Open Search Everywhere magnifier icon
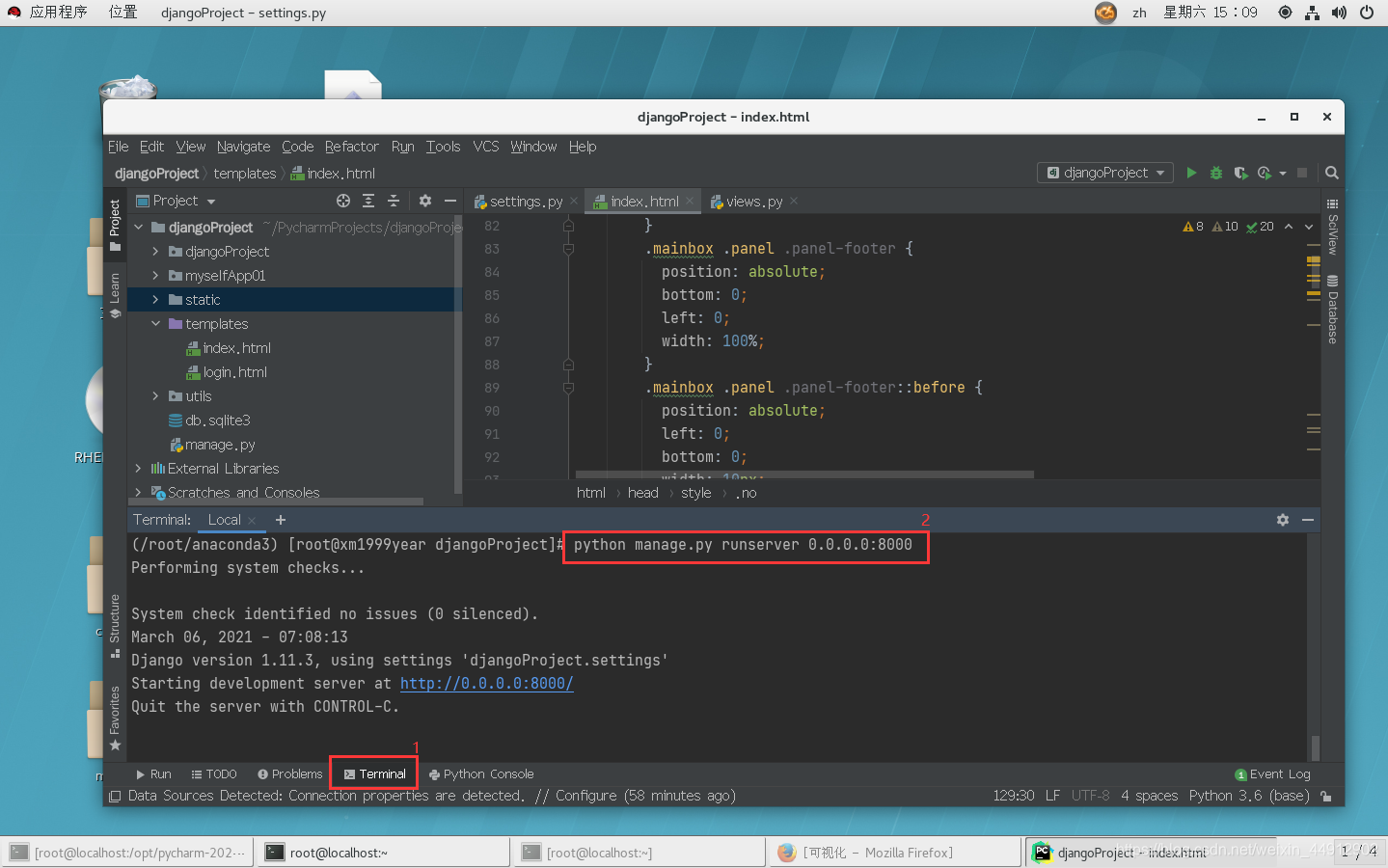Screen dimensions: 1388x868 point(1332,173)
